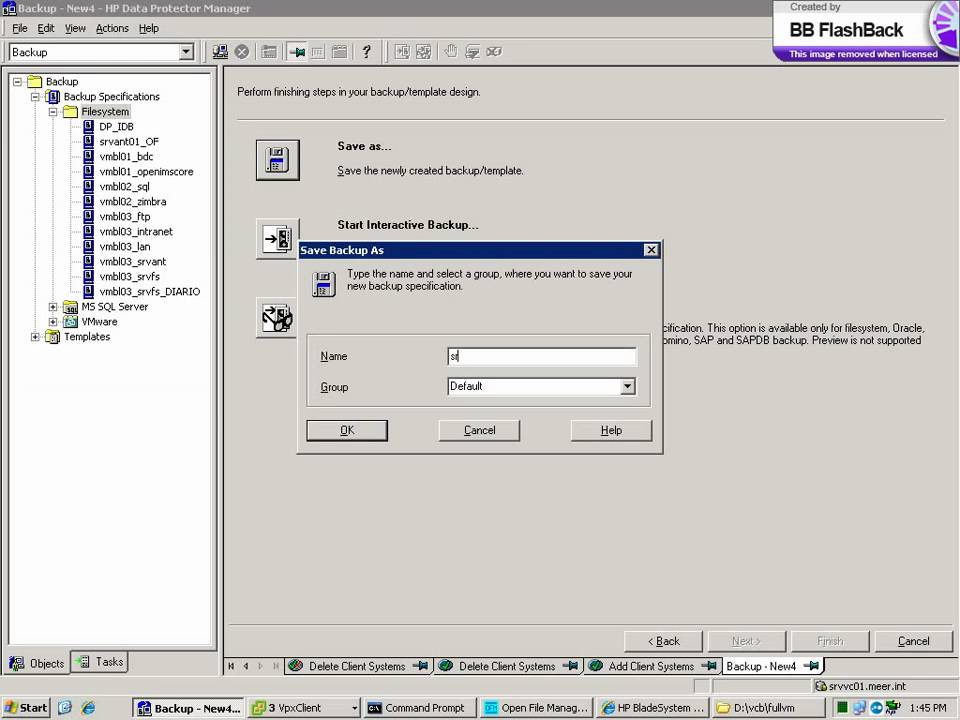Viewport: 960px width, 720px height.
Task: Toggle the green pushpin toolbar icon
Action: pos(297,52)
